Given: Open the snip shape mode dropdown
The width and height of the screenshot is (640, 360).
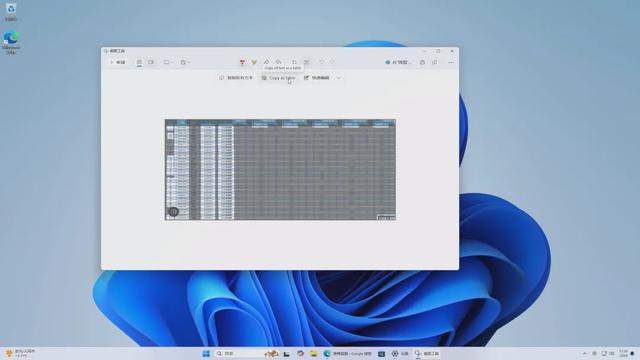Looking at the screenshot, I should 168,62.
